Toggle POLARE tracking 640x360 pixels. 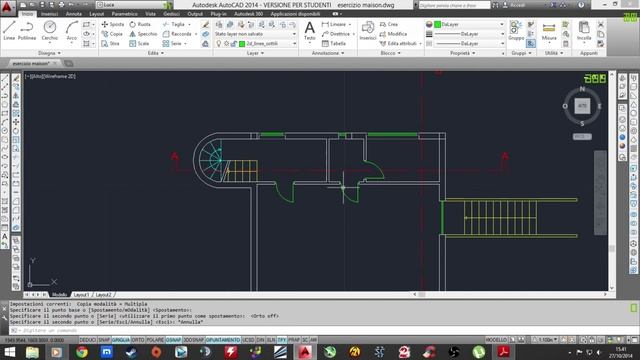[x=155, y=340]
